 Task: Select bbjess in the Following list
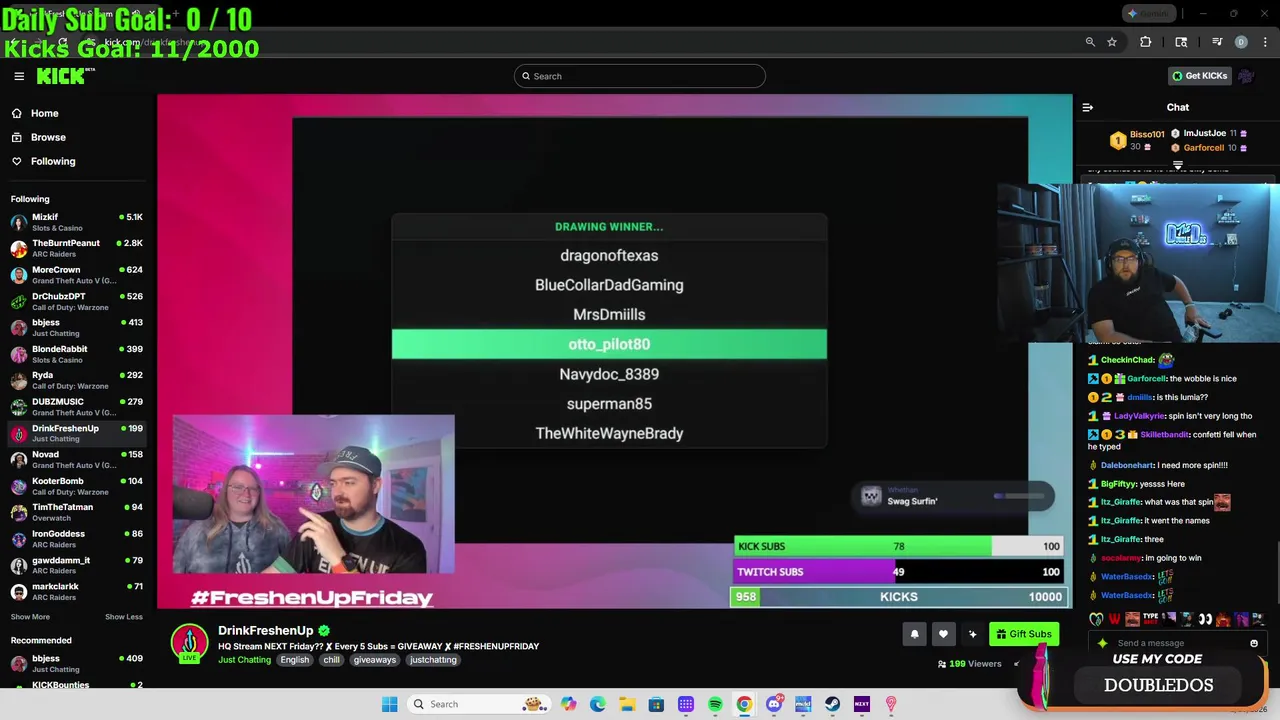pyautogui.click(x=77, y=328)
